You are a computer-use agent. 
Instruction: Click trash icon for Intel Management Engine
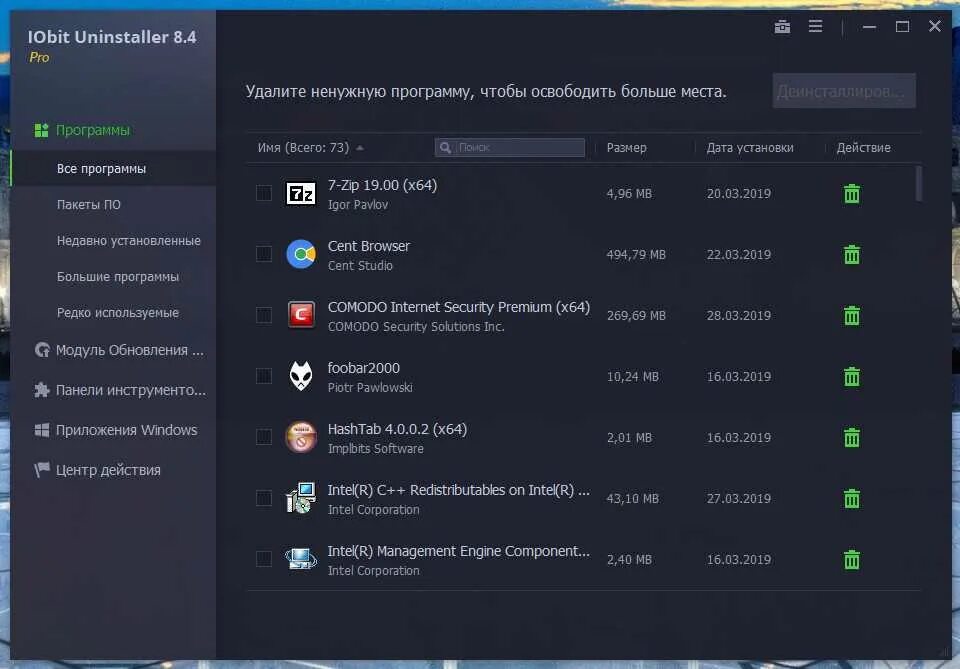tap(852, 559)
